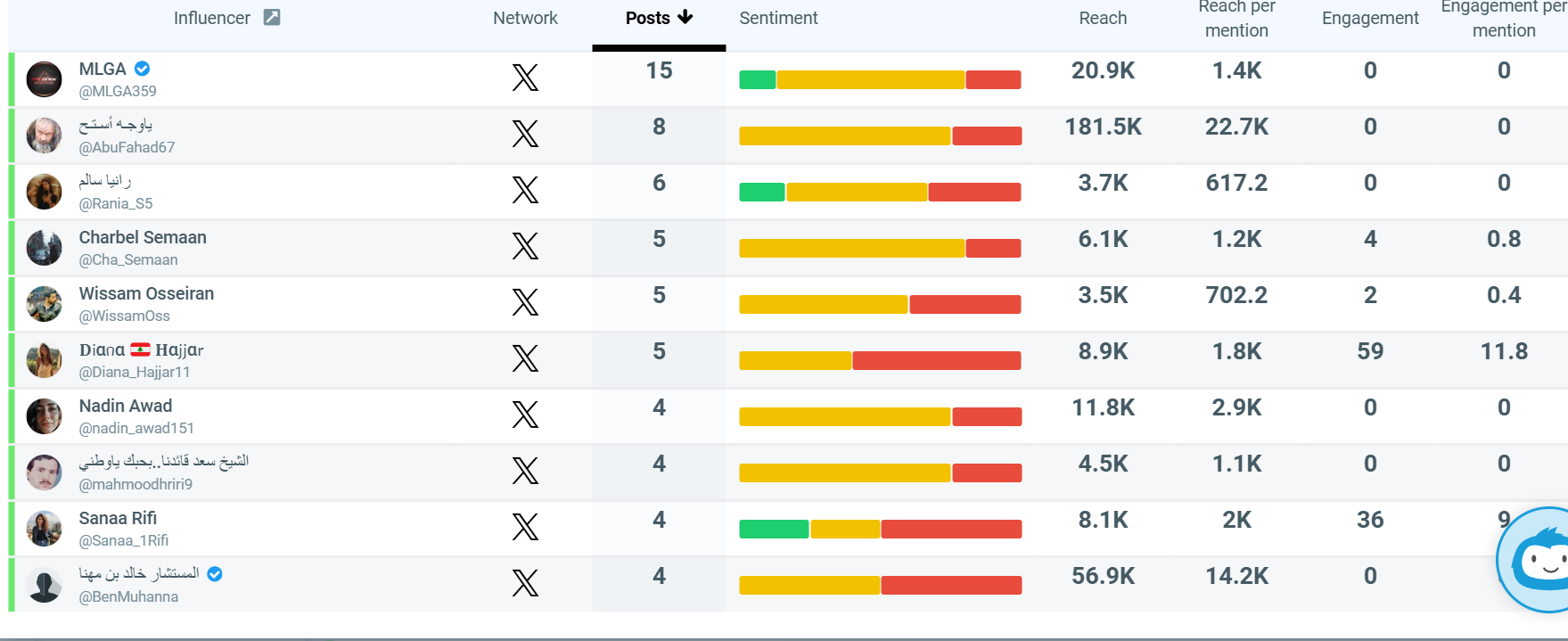Screen dimensions: 1568x641
Task: Click Wissam Osseiran's profile avatar
Action: pyautogui.click(x=44, y=304)
